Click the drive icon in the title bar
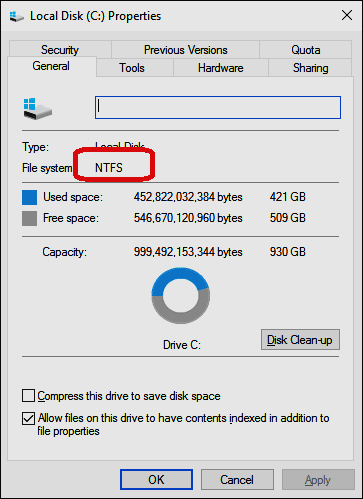The height and width of the screenshot is (499, 363). coord(16,16)
